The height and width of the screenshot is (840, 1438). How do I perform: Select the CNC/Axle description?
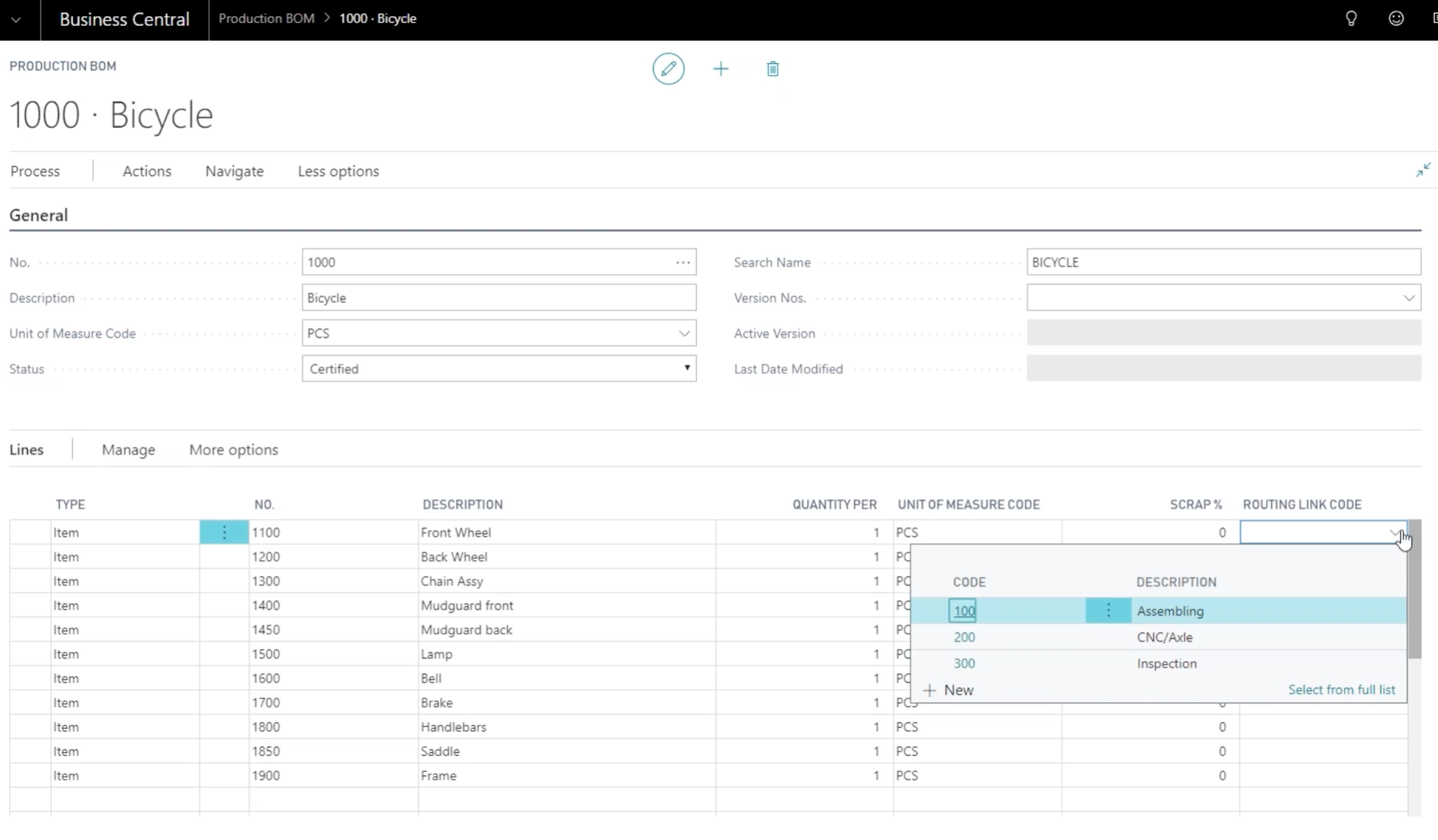[1165, 637]
